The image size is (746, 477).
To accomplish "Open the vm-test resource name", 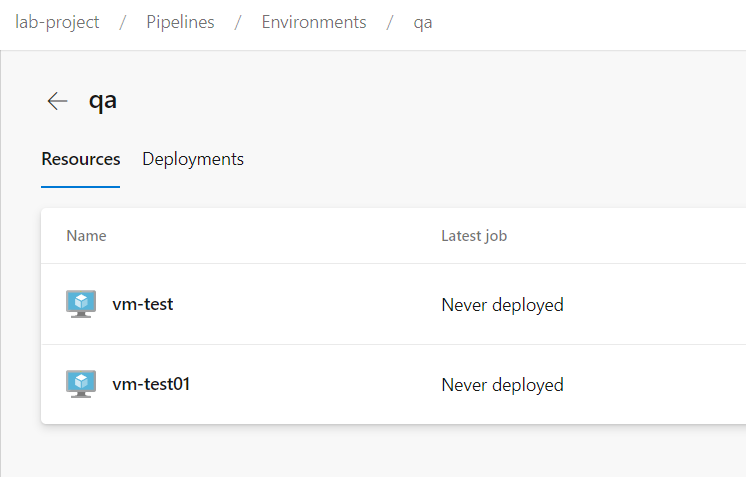I will (142, 304).
